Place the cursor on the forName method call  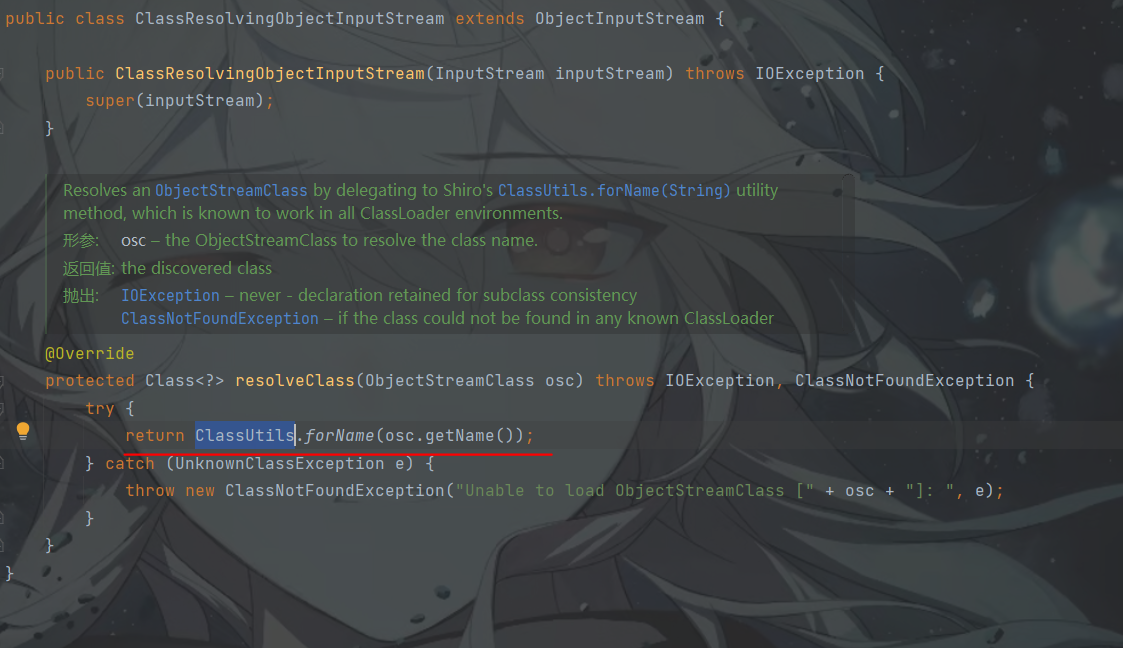339,435
